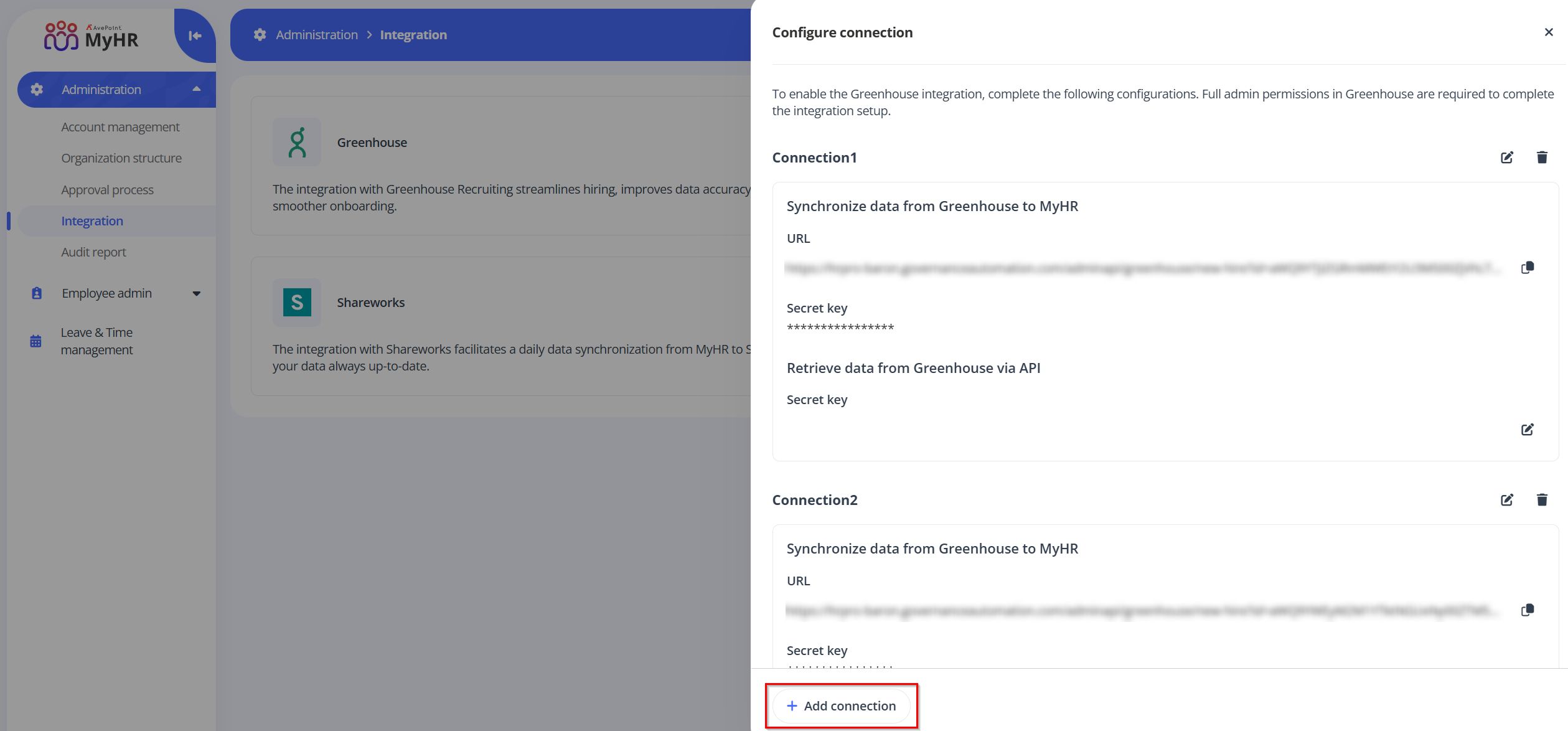
Task: Click Administration breadcrumb link
Action: click(317, 35)
